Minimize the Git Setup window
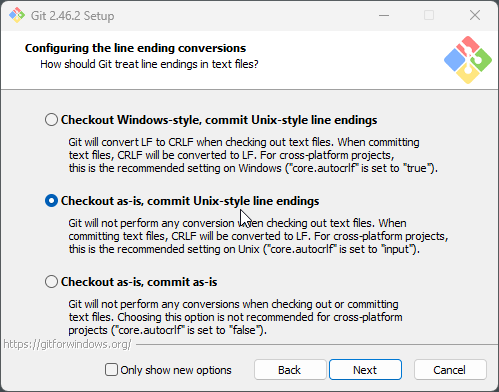This screenshot has width=499, height=392. coord(384,15)
